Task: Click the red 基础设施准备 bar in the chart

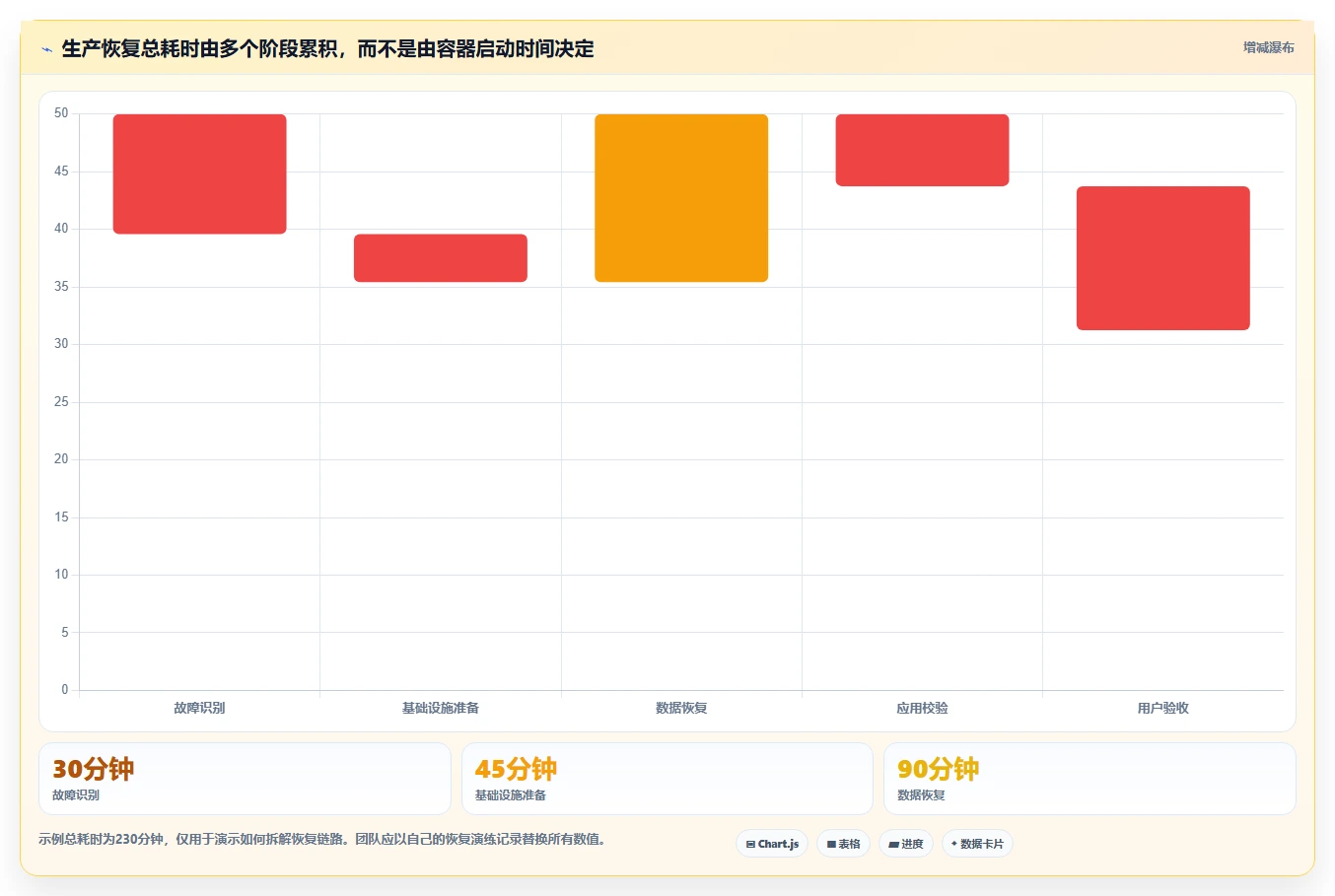Action: (441, 258)
